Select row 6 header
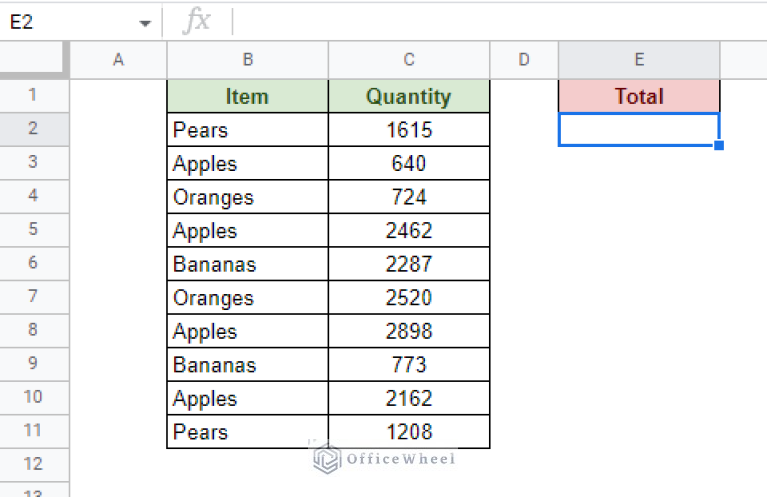 [33, 264]
